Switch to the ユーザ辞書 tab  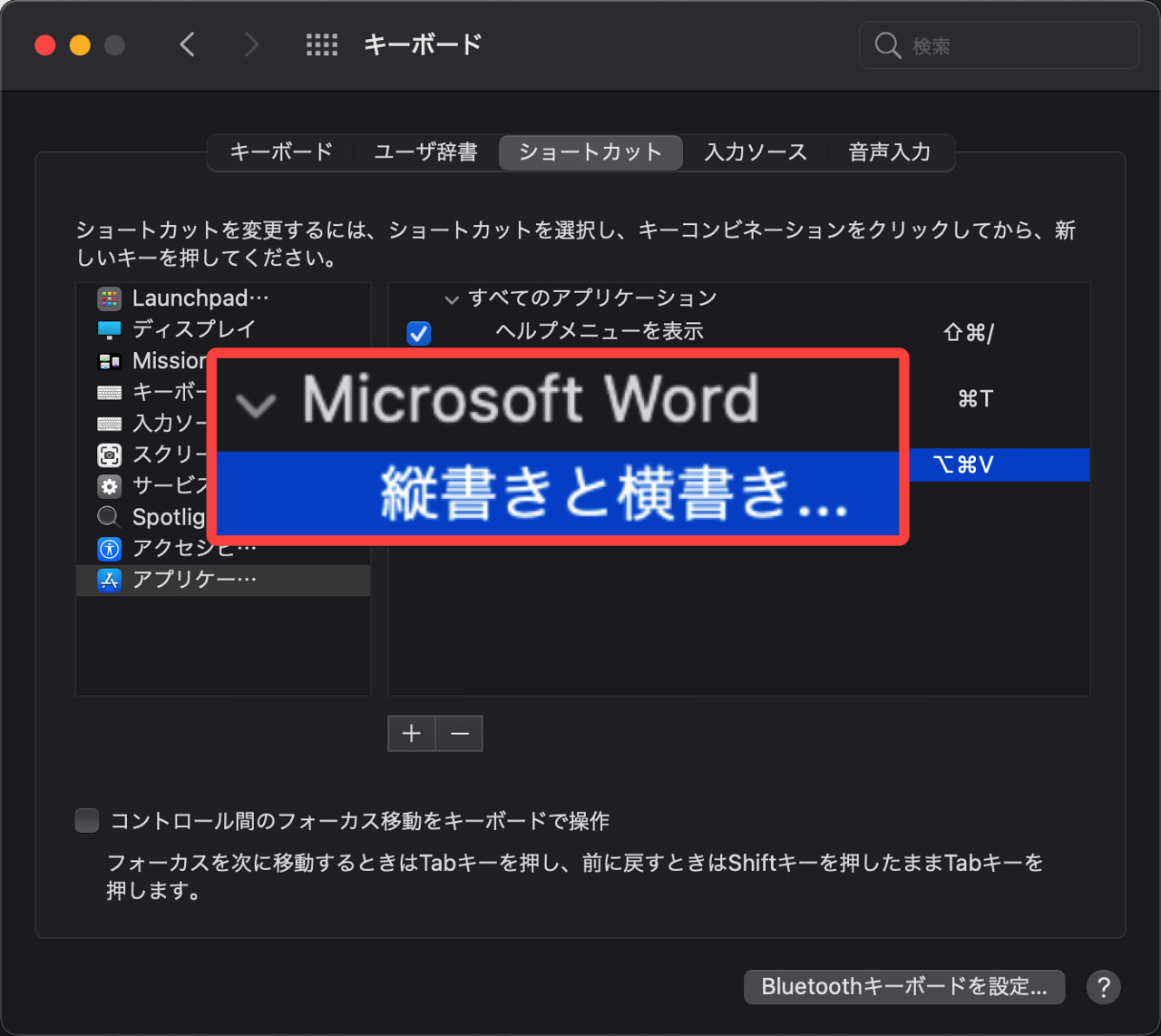point(425,152)
